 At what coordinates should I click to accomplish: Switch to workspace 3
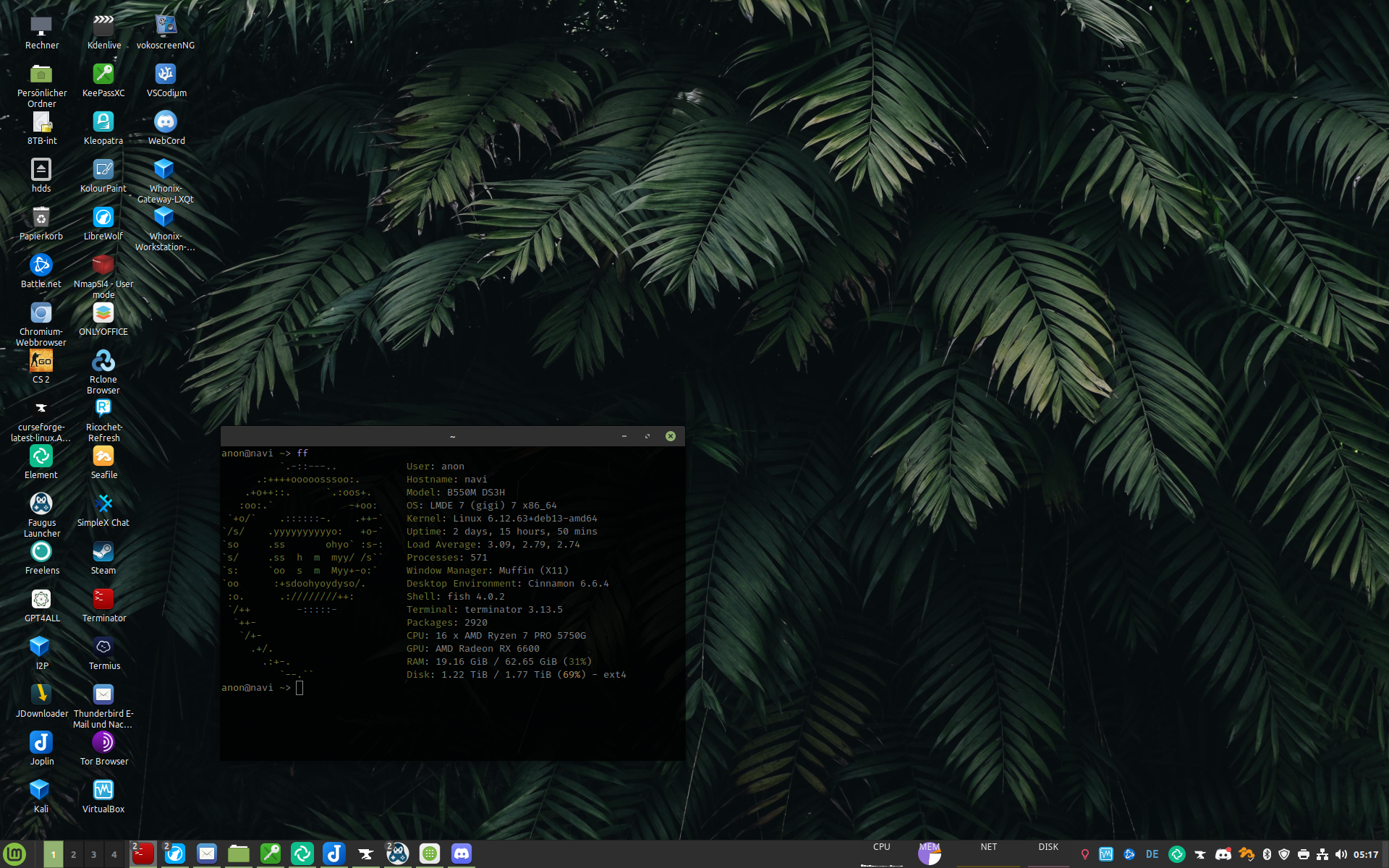[x=93, y=854]
